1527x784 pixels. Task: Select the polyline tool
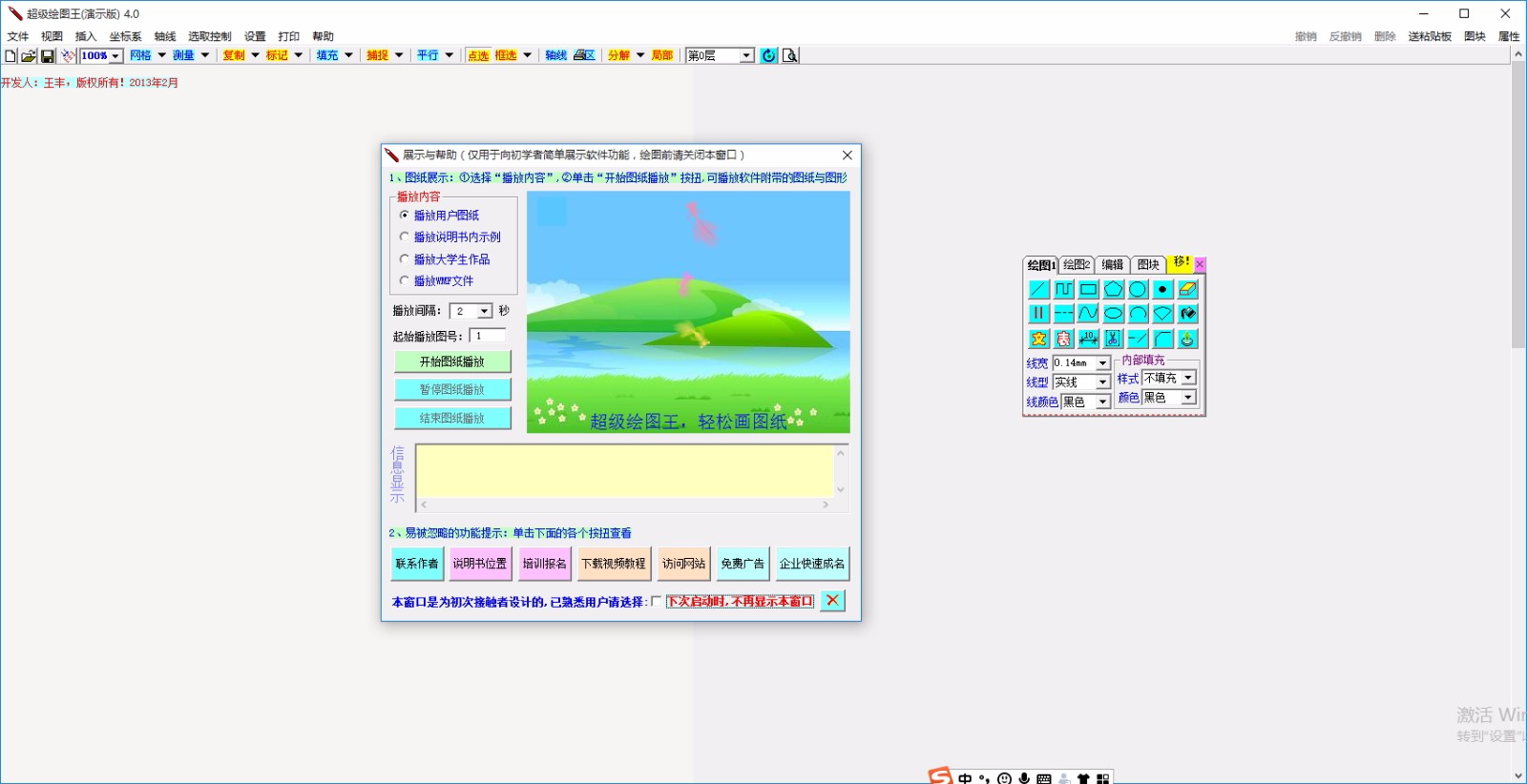1063,289
